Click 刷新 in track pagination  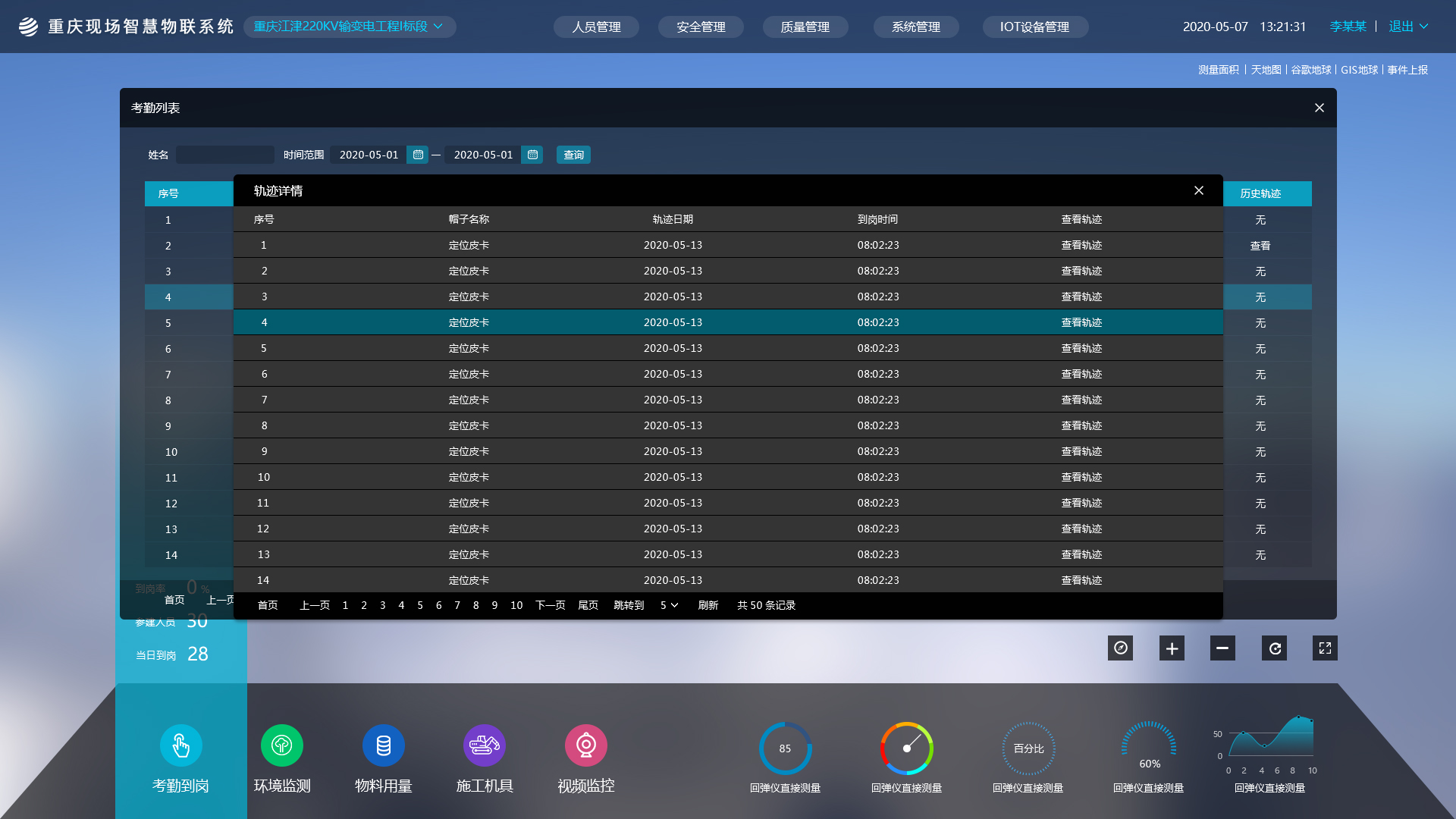[708, 605]
